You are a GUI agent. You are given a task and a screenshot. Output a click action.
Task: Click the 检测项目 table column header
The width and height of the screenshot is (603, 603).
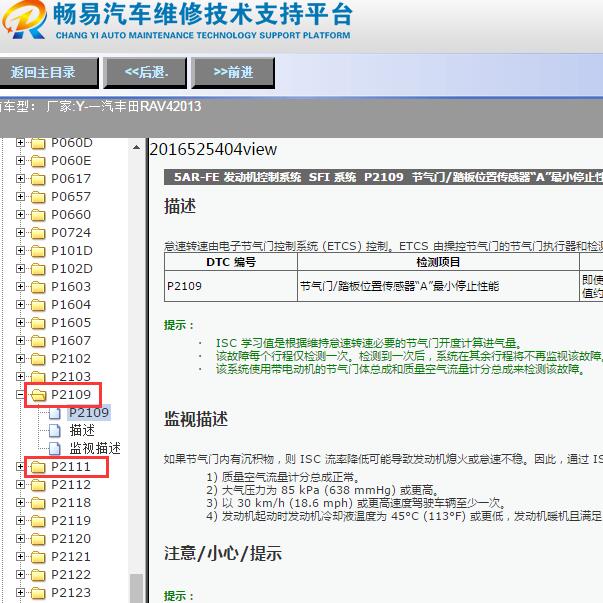click(438, 262)
